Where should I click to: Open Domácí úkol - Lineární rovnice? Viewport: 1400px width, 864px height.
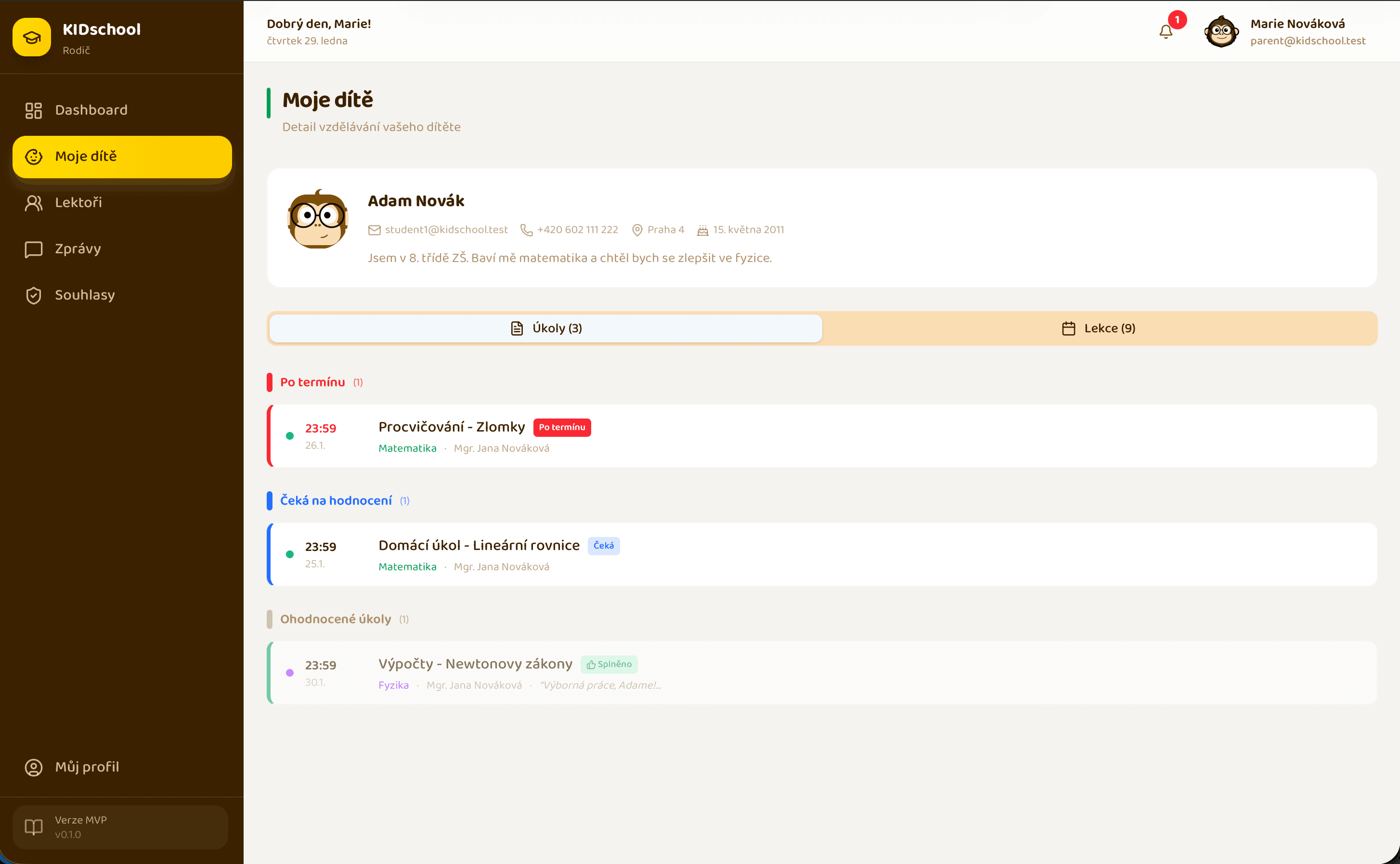pyautogui.click(x=479, y=546)
